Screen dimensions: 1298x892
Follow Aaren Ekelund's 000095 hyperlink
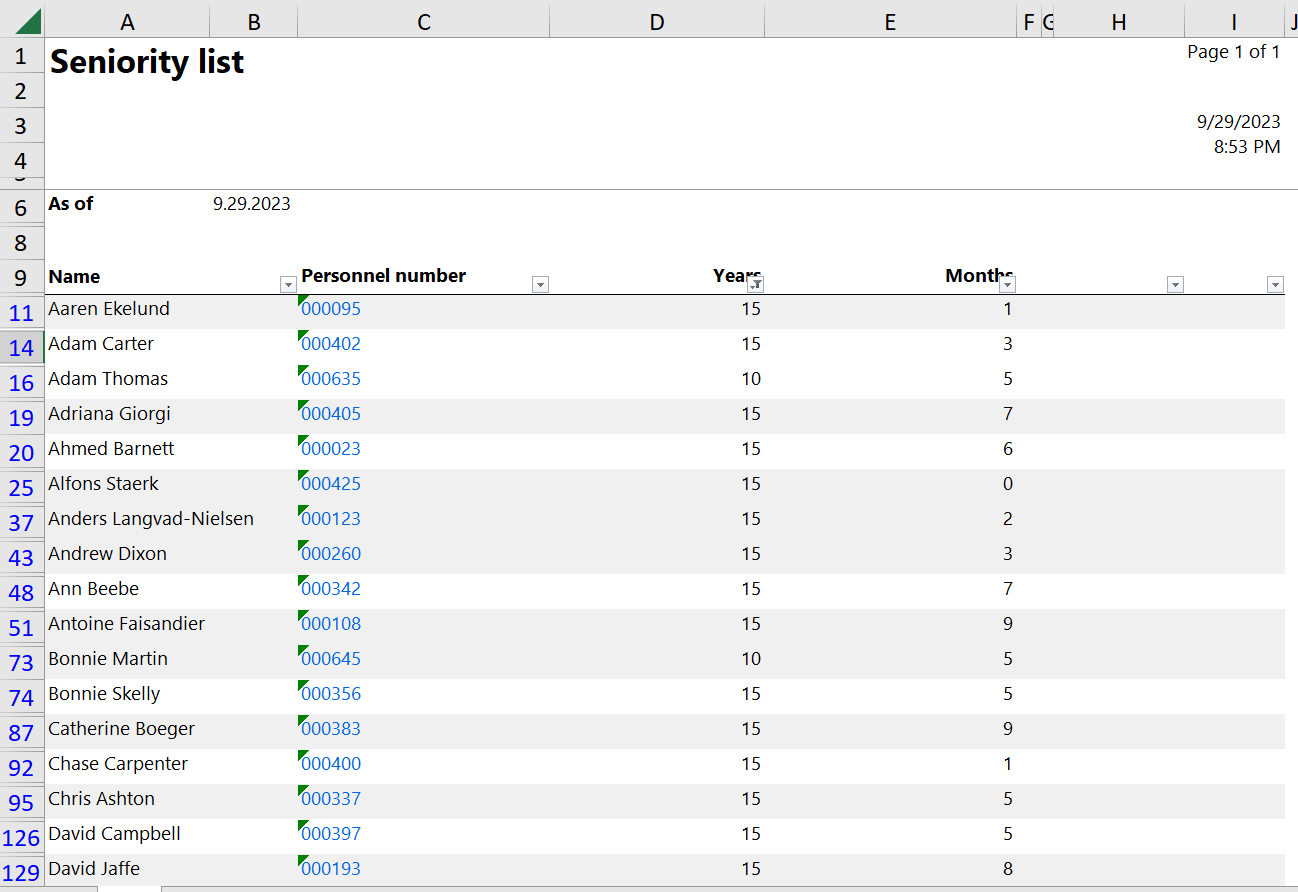331,308
